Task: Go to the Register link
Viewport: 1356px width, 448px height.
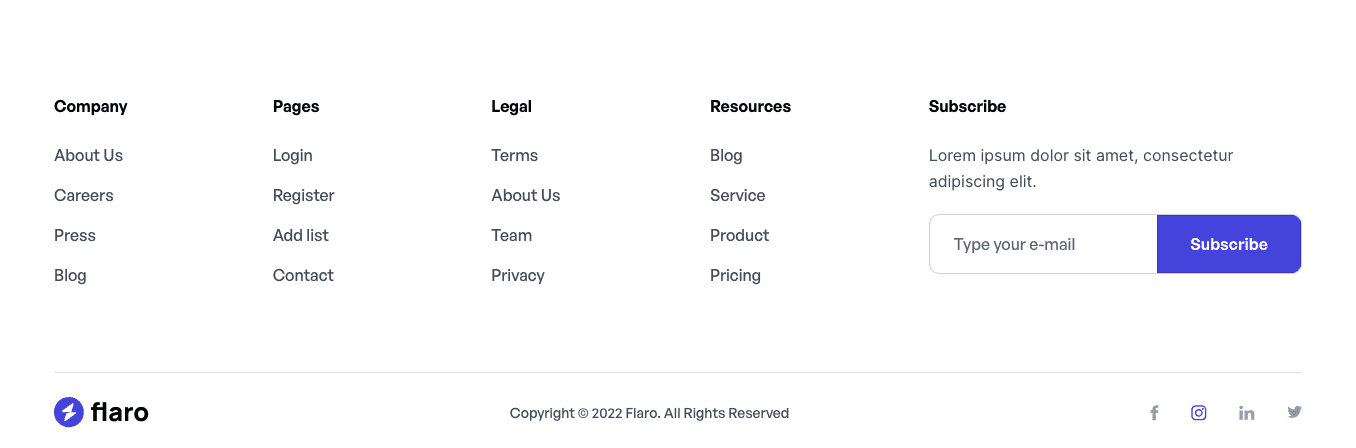Action: [303, 195]
